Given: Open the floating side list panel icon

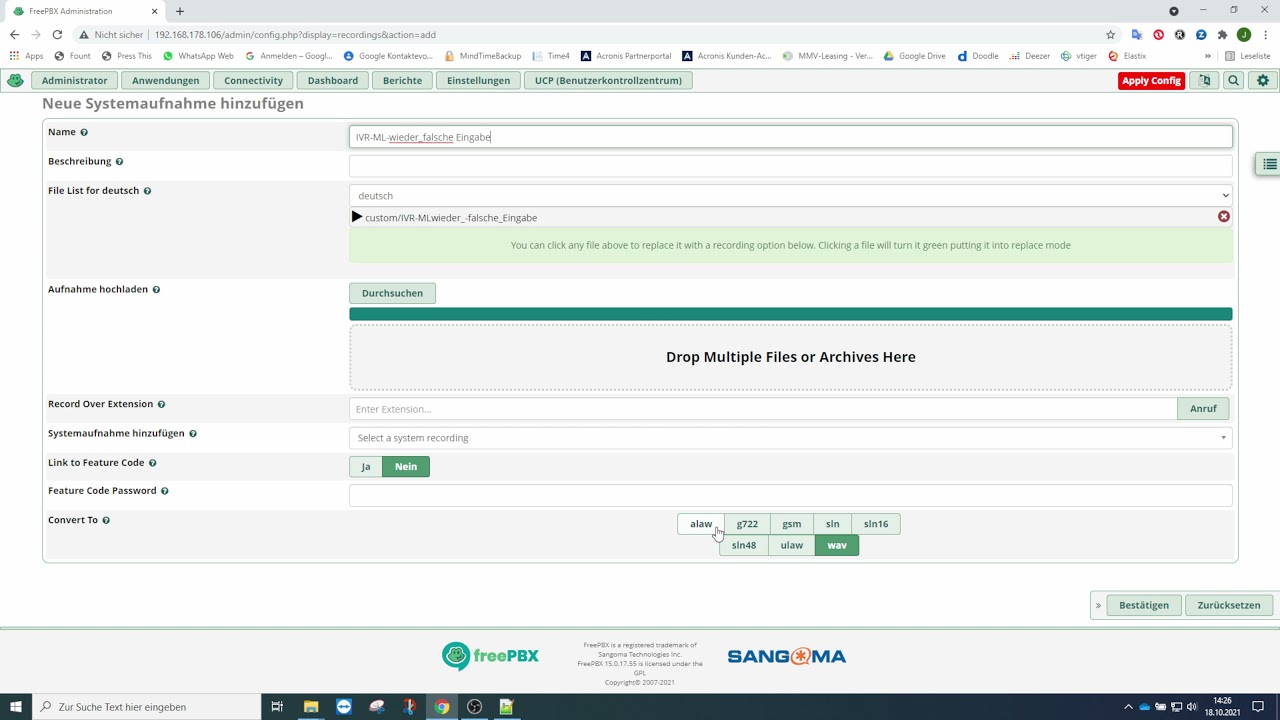Looking at the screenshot, I should pyautogui.click(x=1269, y=164).
